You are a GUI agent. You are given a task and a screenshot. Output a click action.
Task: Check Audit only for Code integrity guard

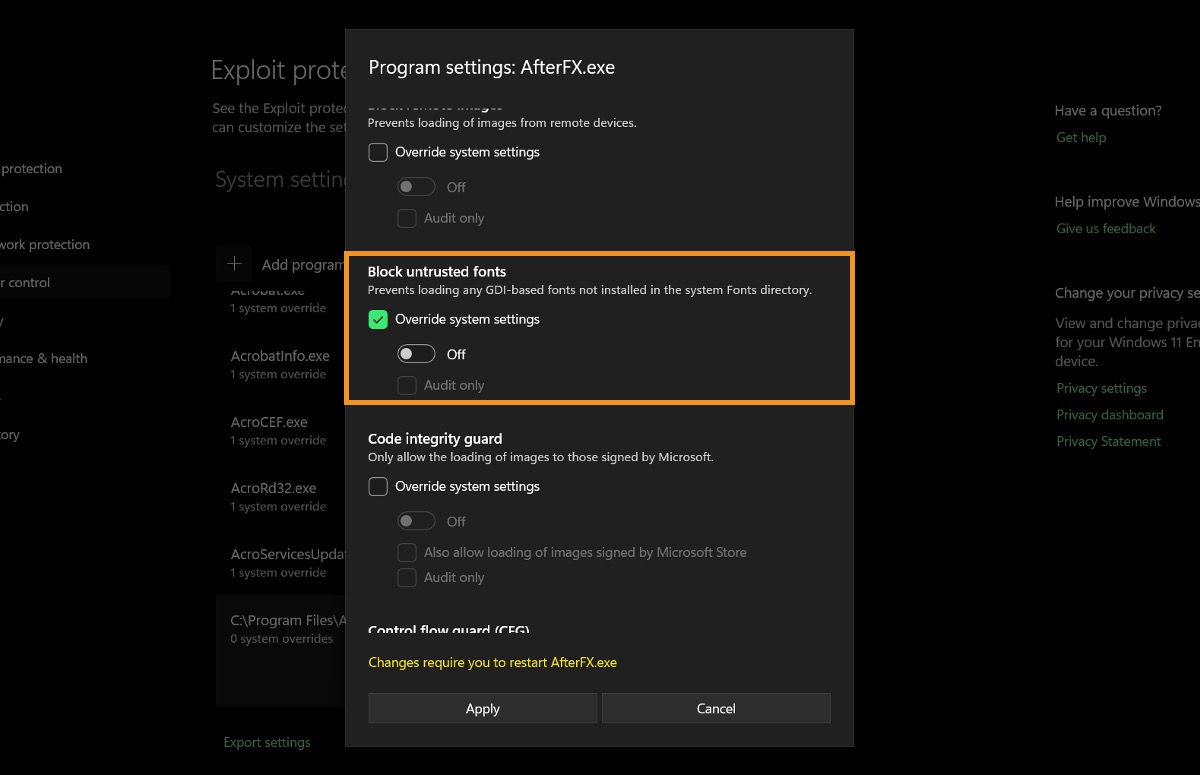coord(407,577)
